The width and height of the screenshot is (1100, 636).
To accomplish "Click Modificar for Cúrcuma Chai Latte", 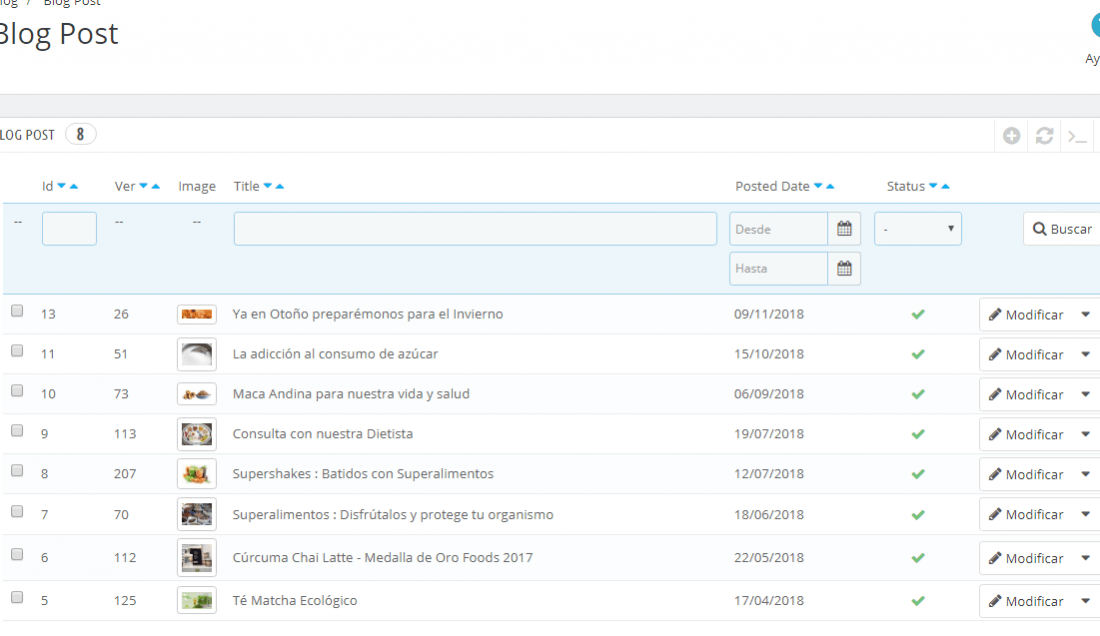I will tap(1026, 559).
